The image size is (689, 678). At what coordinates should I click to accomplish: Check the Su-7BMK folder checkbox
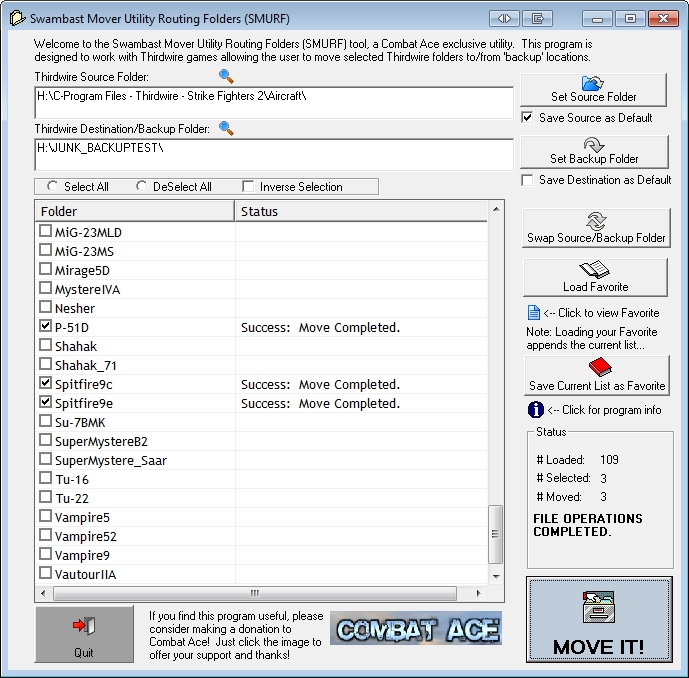click(45, 421)
